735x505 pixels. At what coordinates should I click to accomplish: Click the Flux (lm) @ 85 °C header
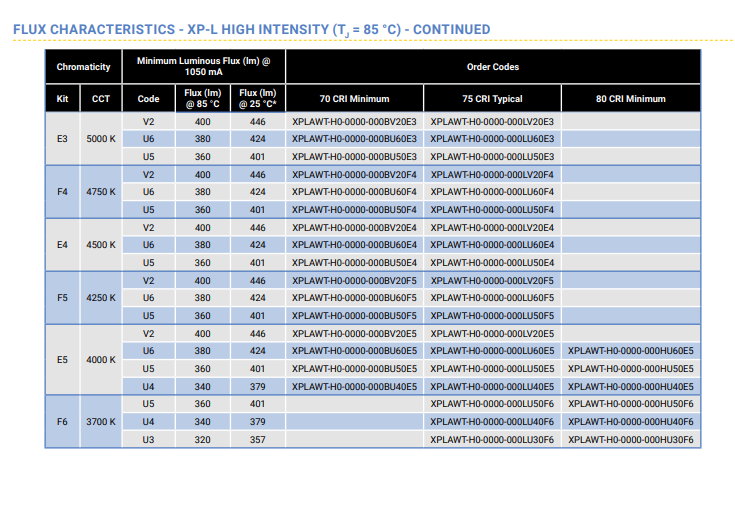(202, 98)
